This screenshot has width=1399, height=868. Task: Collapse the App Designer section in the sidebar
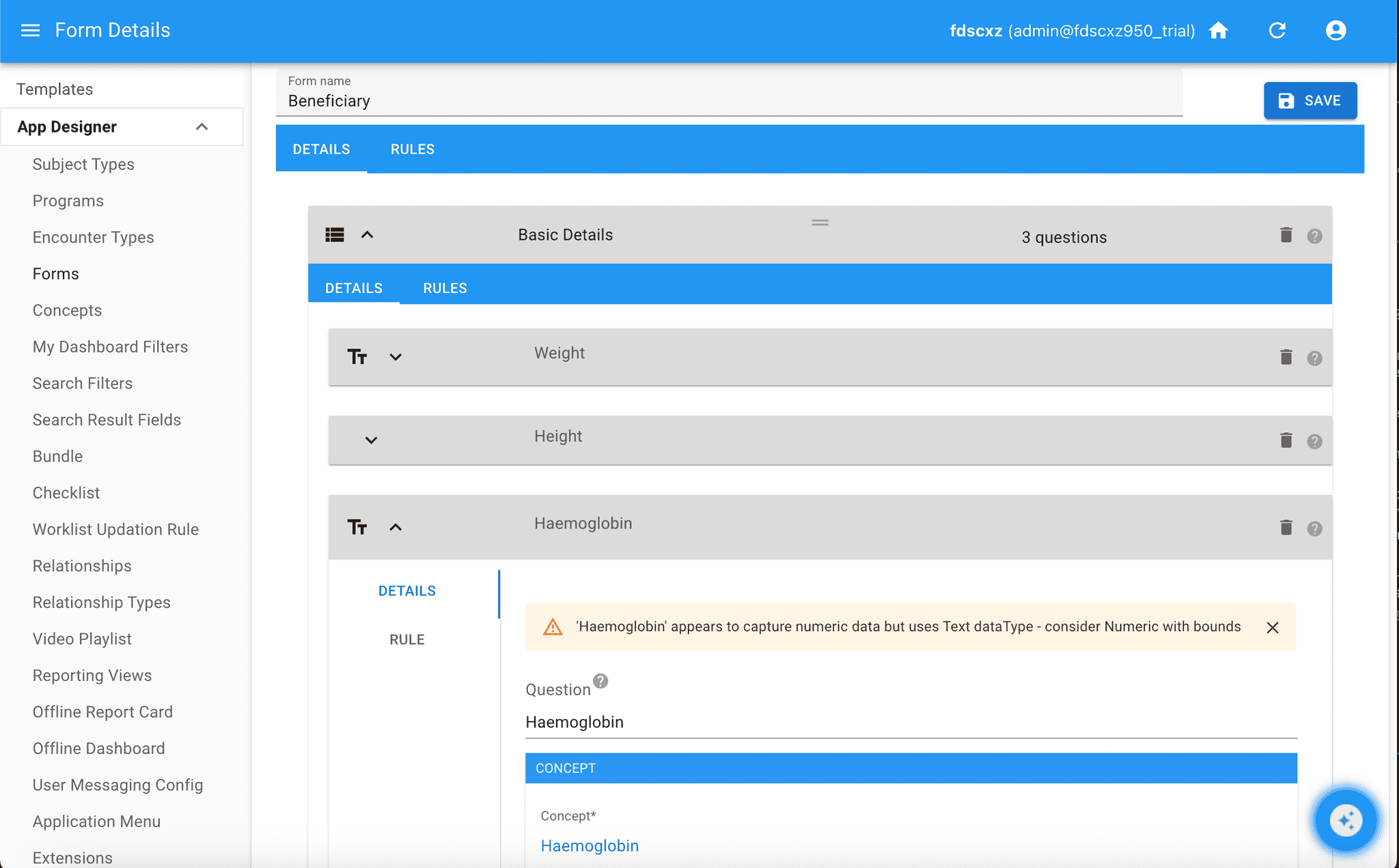(202, 126)
